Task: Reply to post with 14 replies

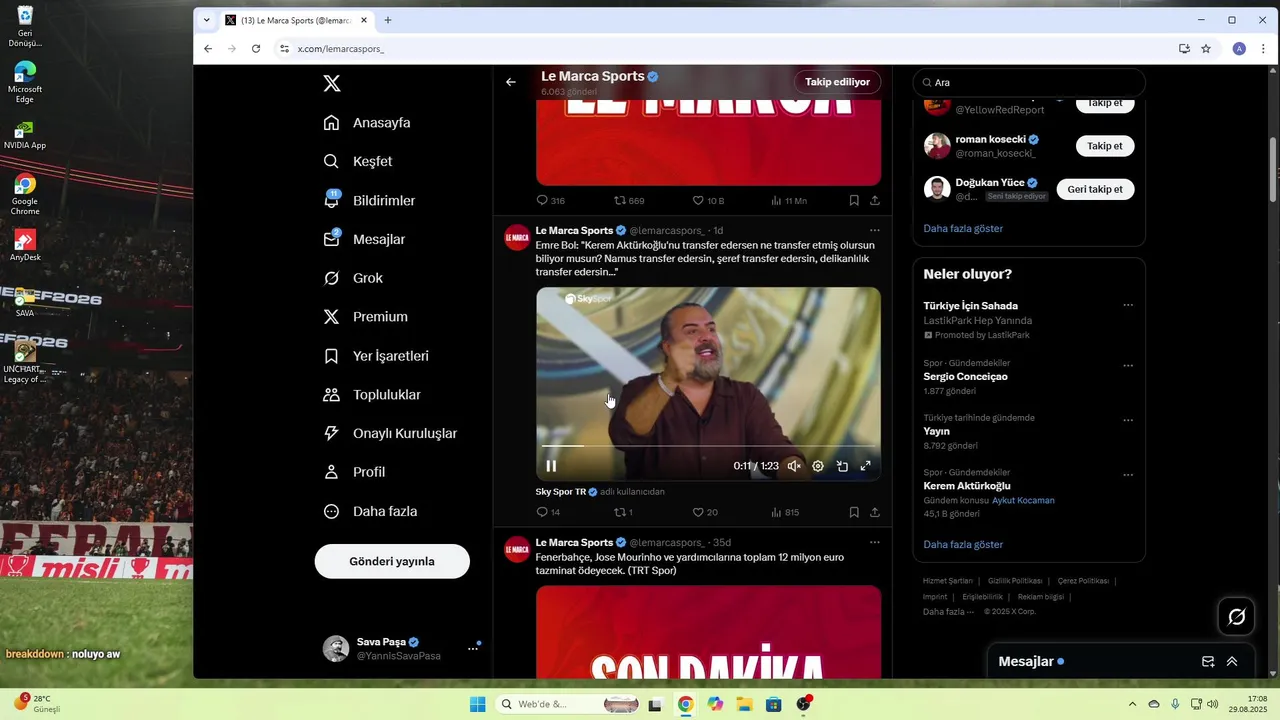Action: coord(548,512)
